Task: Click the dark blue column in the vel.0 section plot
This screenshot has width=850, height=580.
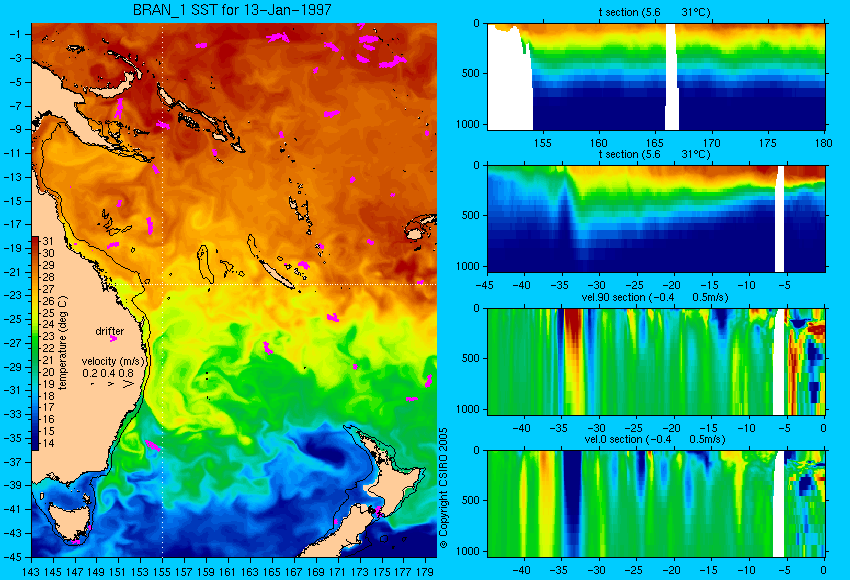Action: coord(572,501)
